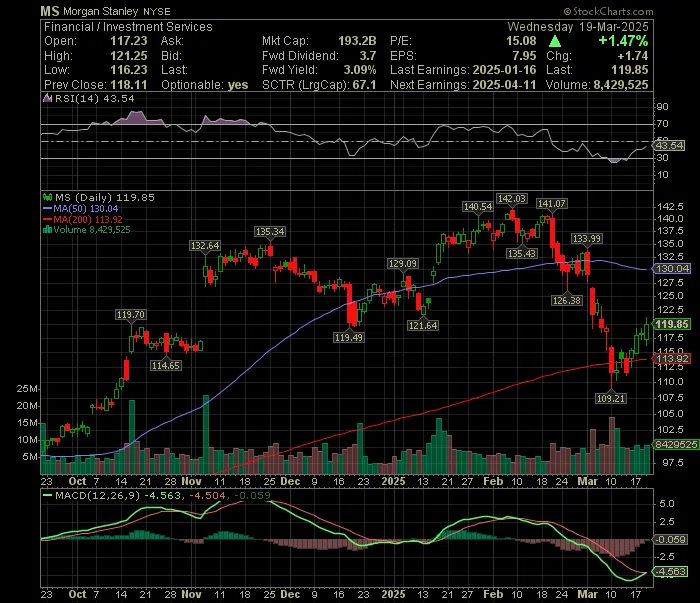Screen dimensions: 700x603
Task: Click the Financial / Investment Services sector label
Action: pyautogui.click(x=128, y=27)
